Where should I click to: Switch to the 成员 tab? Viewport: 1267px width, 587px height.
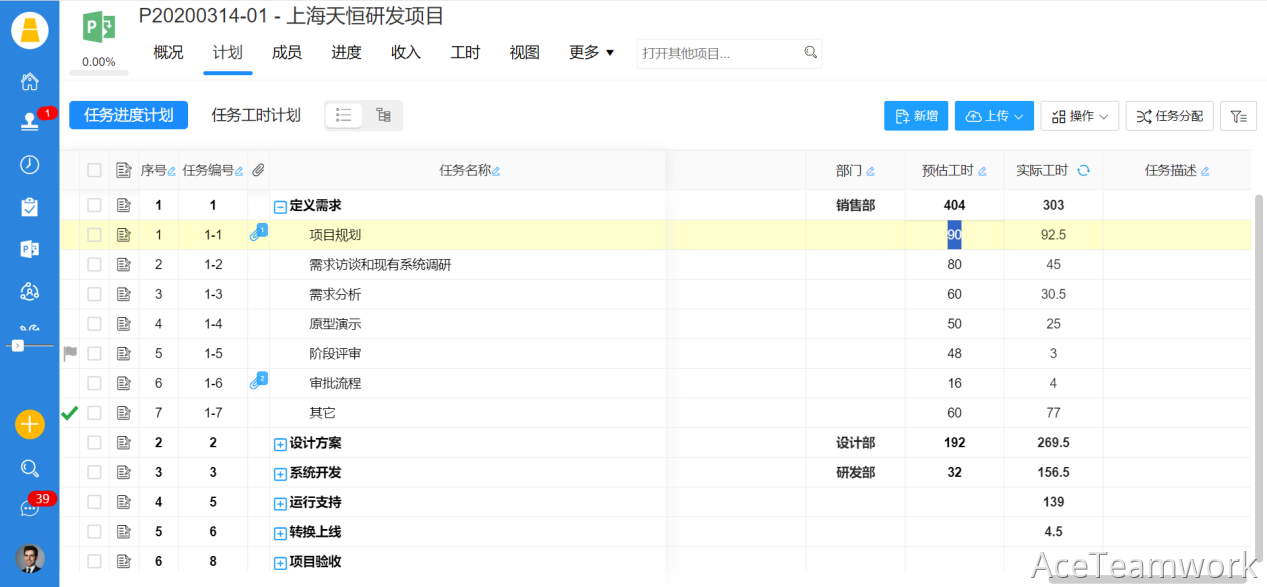coord(287,53)
